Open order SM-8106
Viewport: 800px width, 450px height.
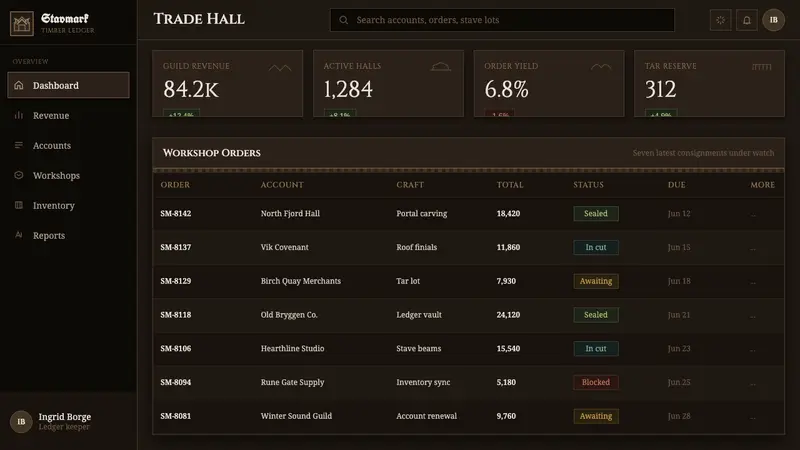pyautogui.click(x=176, y=348)
